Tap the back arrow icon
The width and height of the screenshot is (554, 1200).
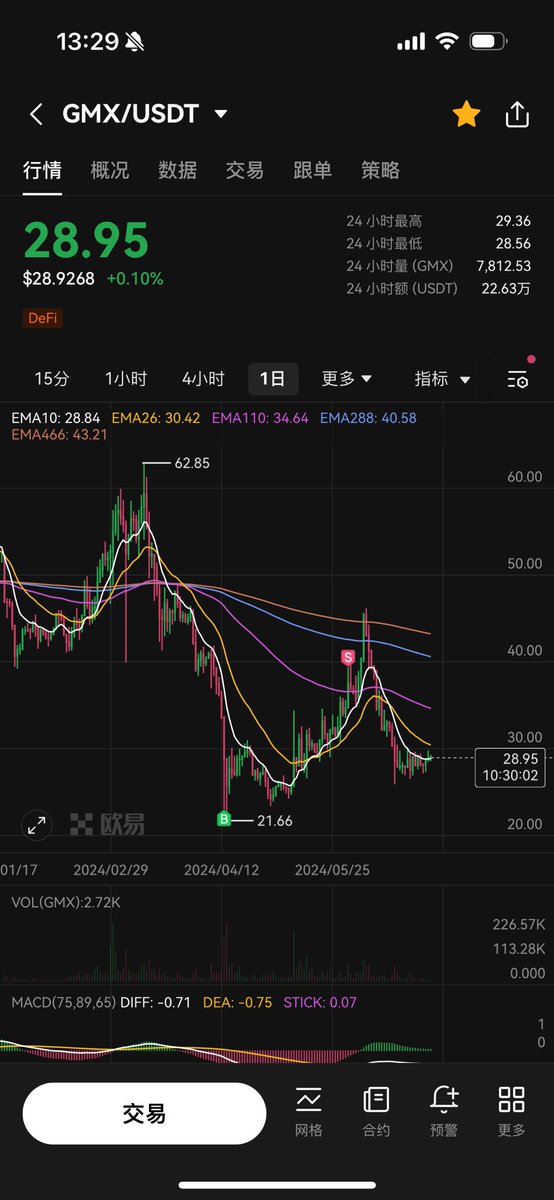36,114
